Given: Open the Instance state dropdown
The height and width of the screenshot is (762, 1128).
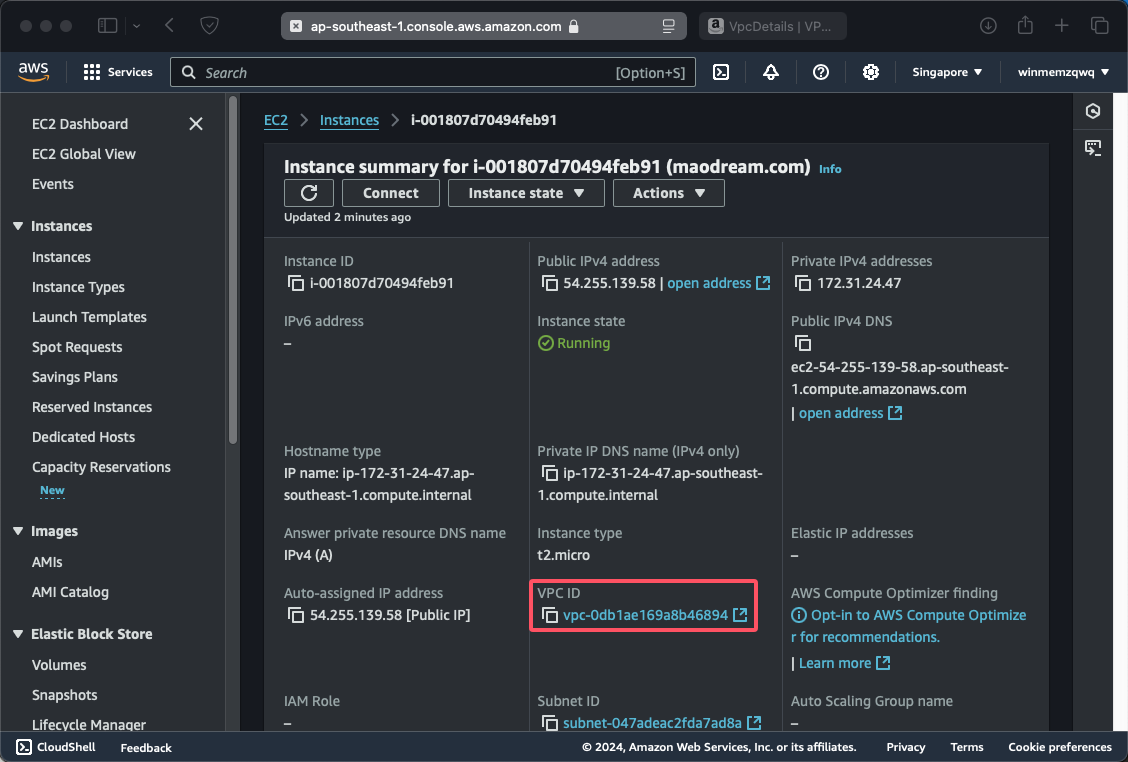Looking at the screenshot, I should [526, 193].
